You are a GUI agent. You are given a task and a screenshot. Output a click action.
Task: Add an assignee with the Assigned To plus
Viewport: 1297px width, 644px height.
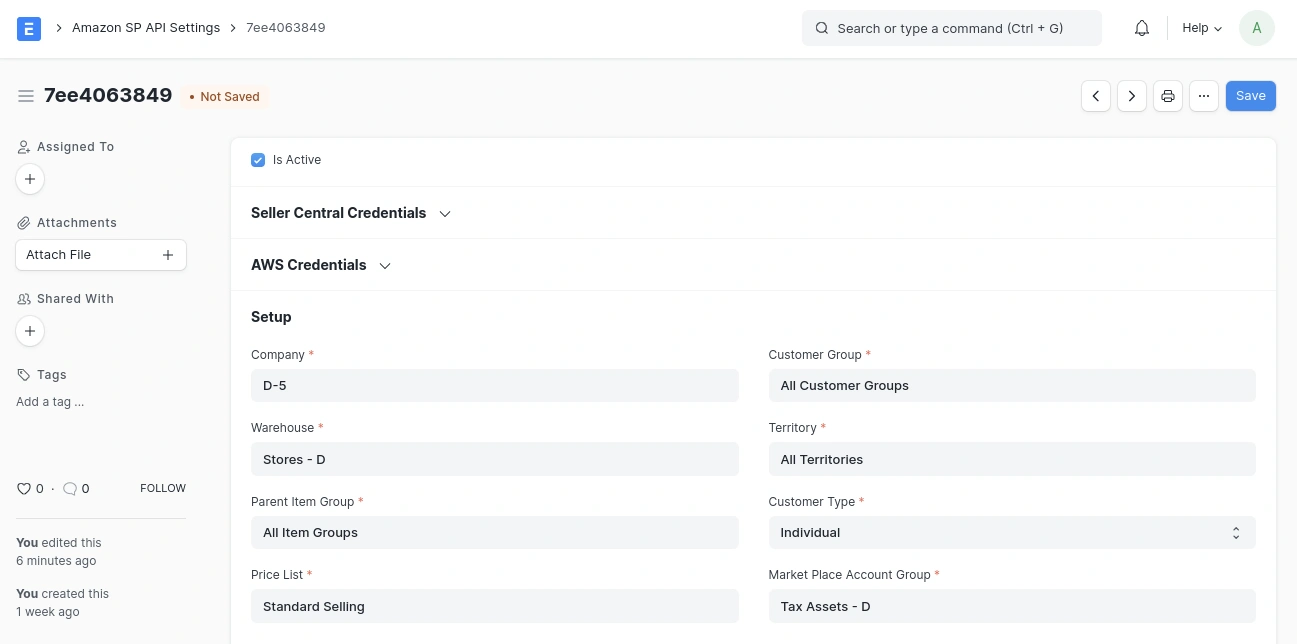click(x=30, y=178)
